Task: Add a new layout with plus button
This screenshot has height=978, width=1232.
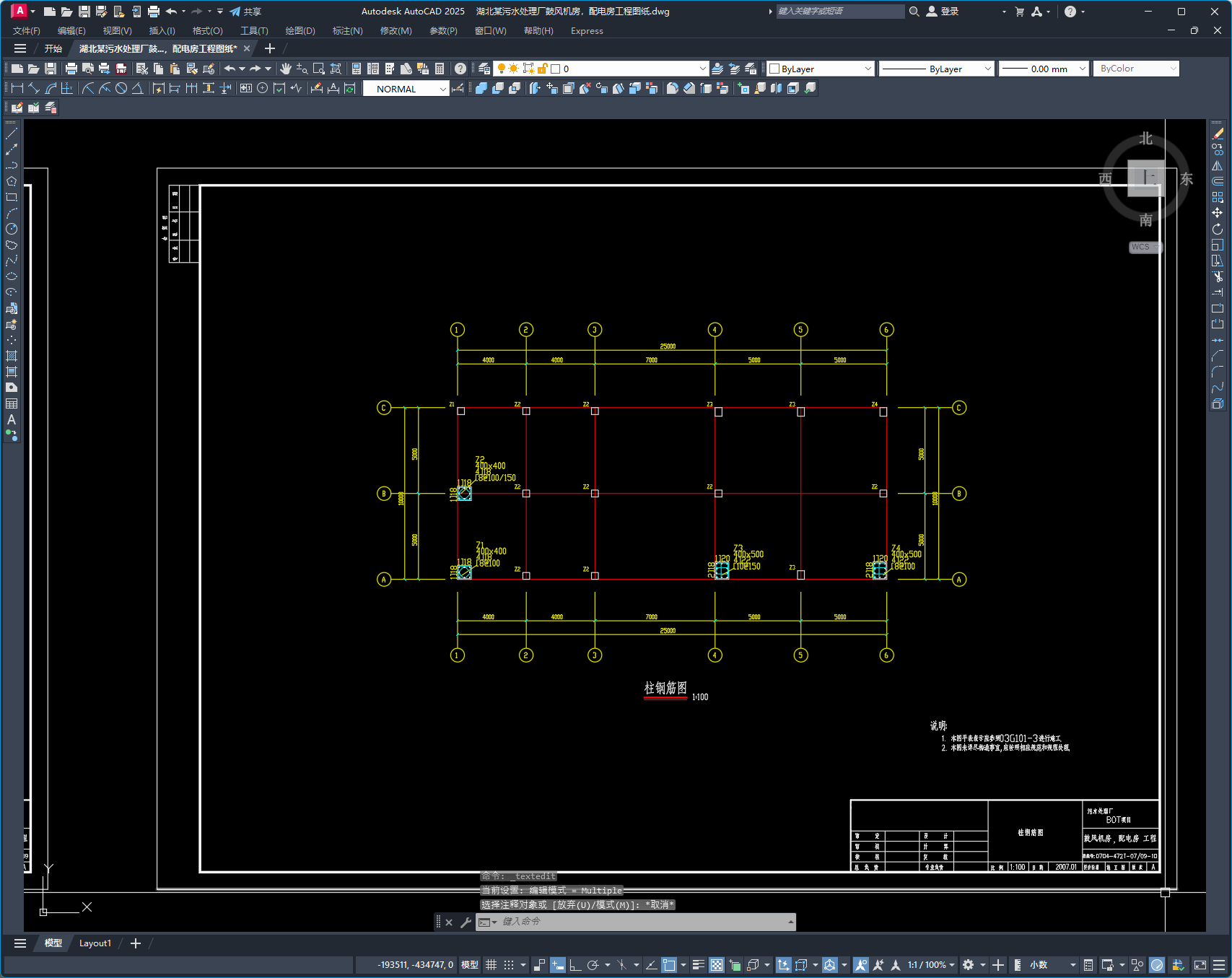Action: click(136, 943)
